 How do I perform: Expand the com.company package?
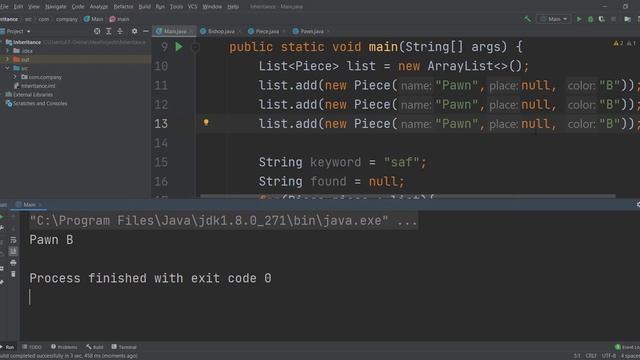click(15, 77)
